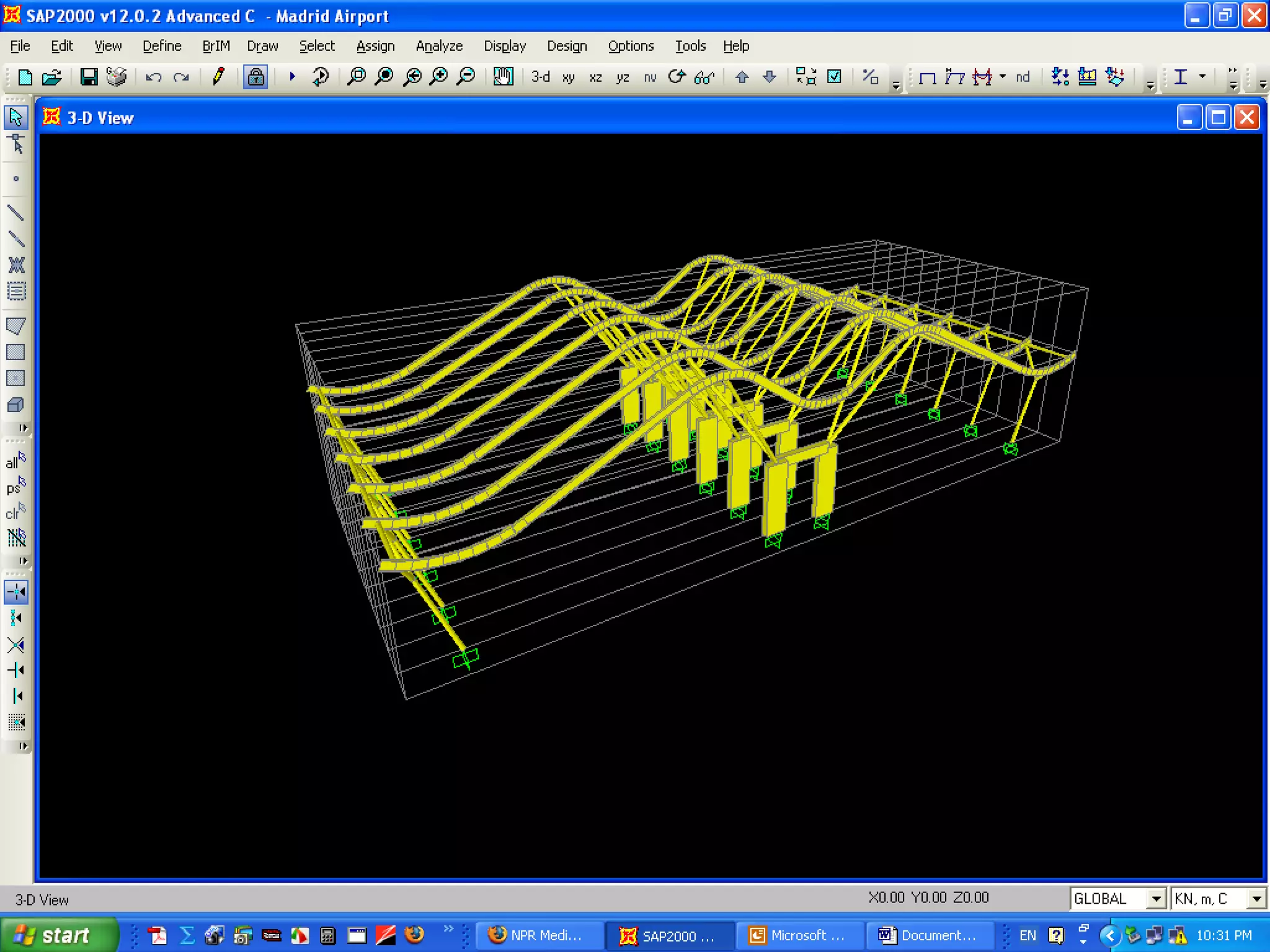Click the Perspective Toggle glasses icon
1270x952 pixels.
(x=704, y=77)
